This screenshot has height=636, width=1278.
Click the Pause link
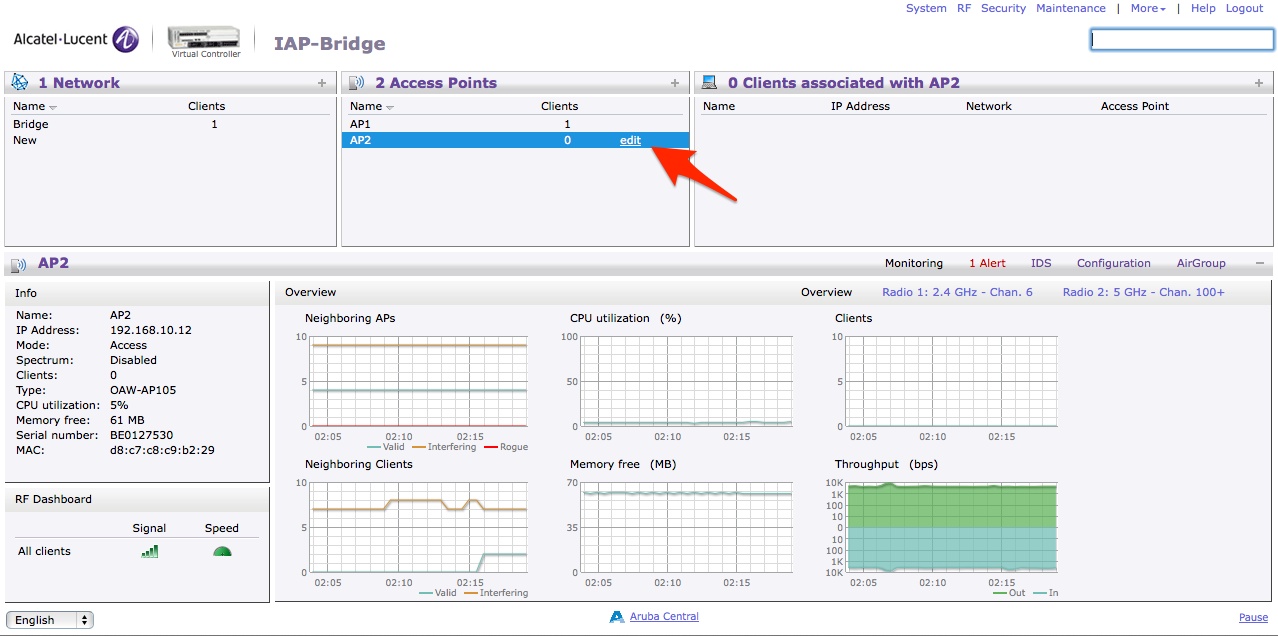point(1253,617)
